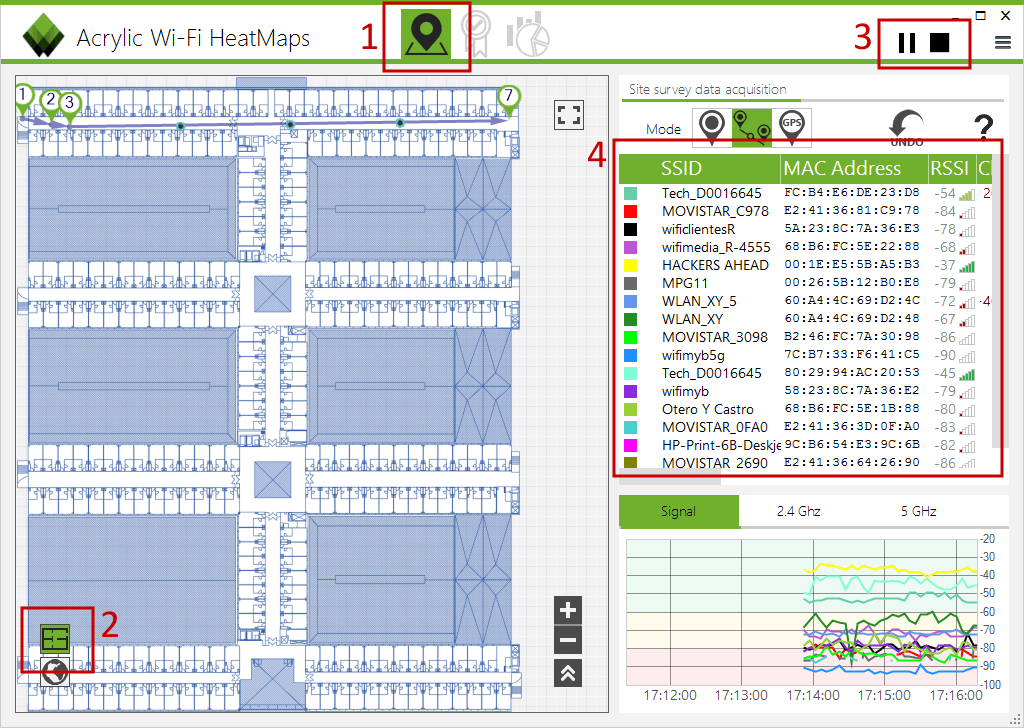Pause the survey capture

point(906,42)
